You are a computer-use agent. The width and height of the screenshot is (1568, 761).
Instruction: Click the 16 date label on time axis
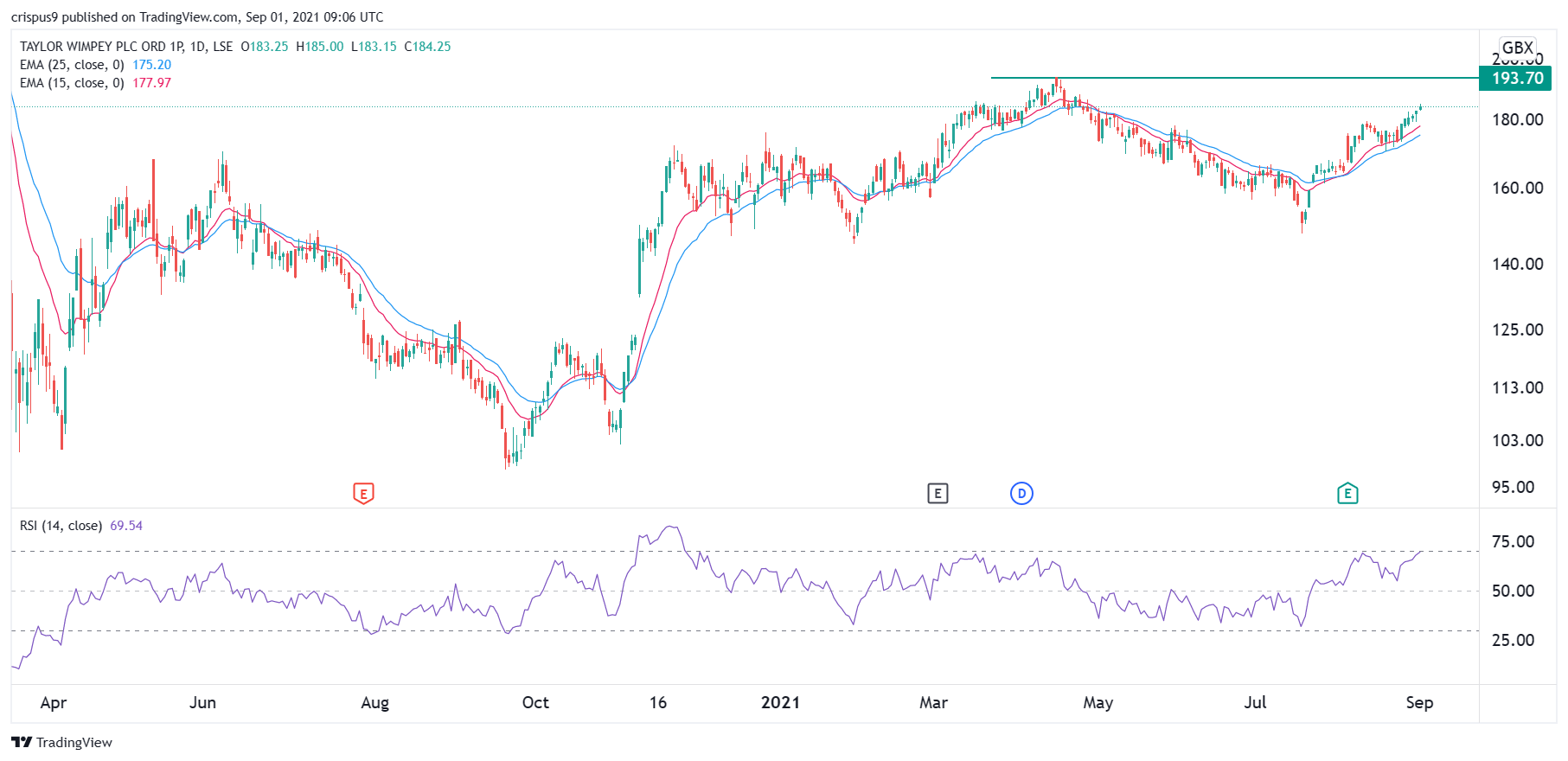(658, 702)
